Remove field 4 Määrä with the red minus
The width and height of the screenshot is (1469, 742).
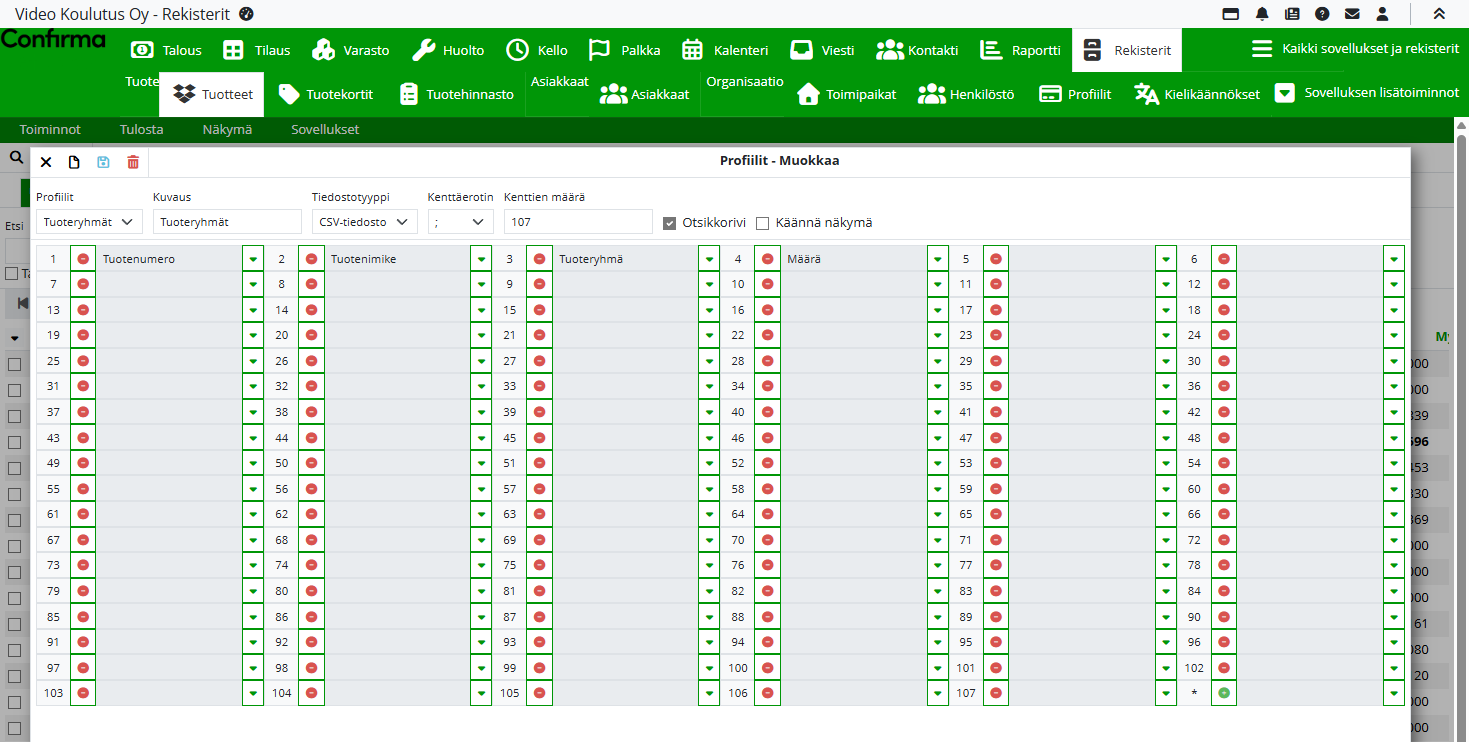tap(767, 259)
